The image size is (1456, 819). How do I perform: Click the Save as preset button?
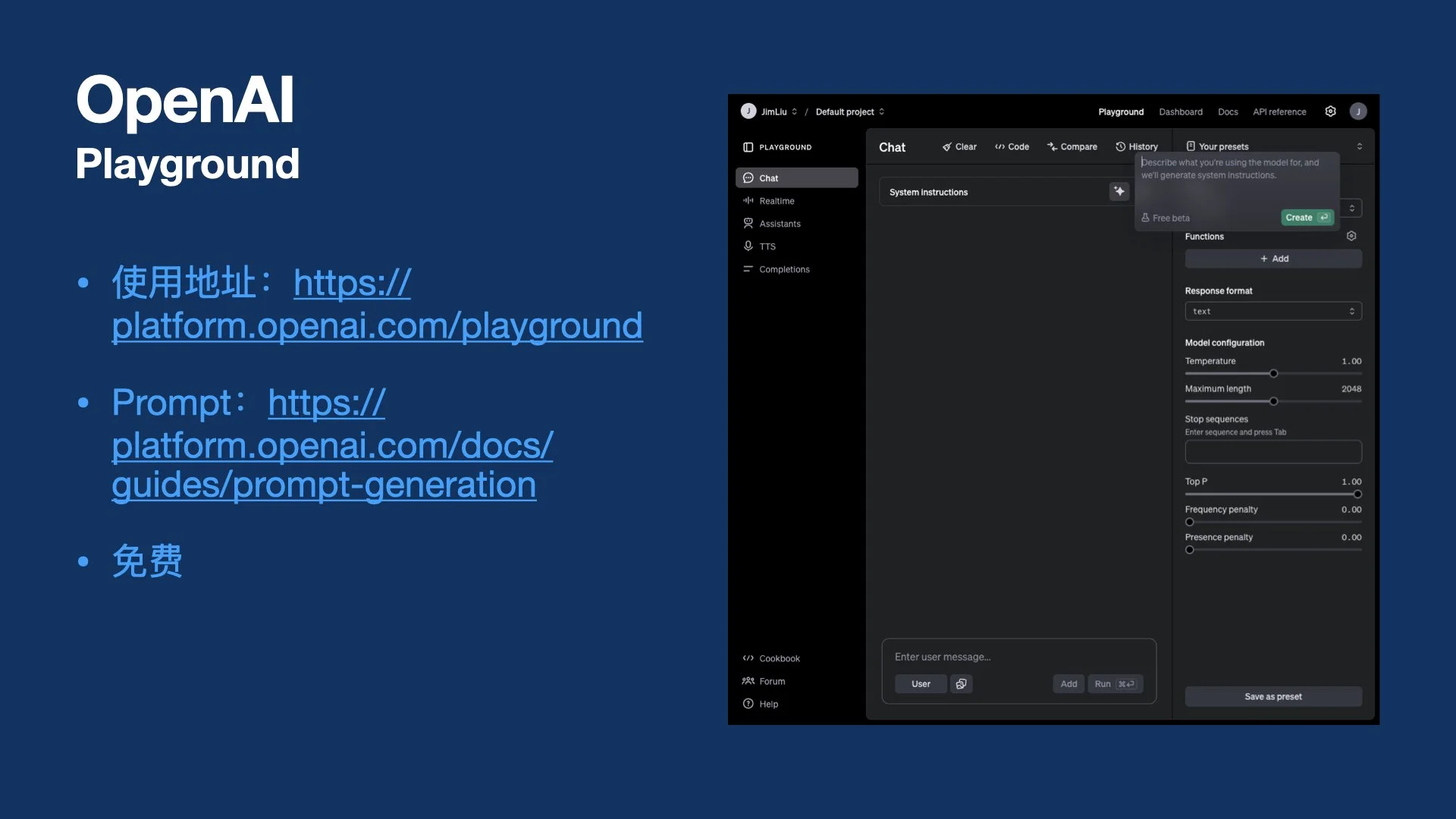coord(1273,697)
